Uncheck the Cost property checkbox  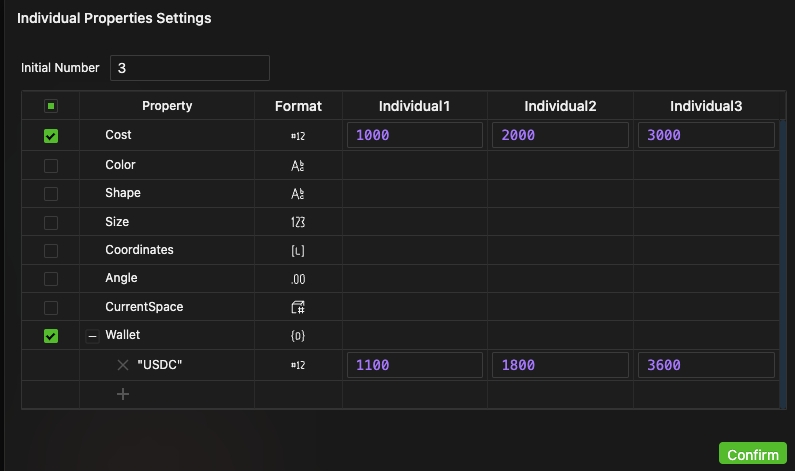(51, 136)
